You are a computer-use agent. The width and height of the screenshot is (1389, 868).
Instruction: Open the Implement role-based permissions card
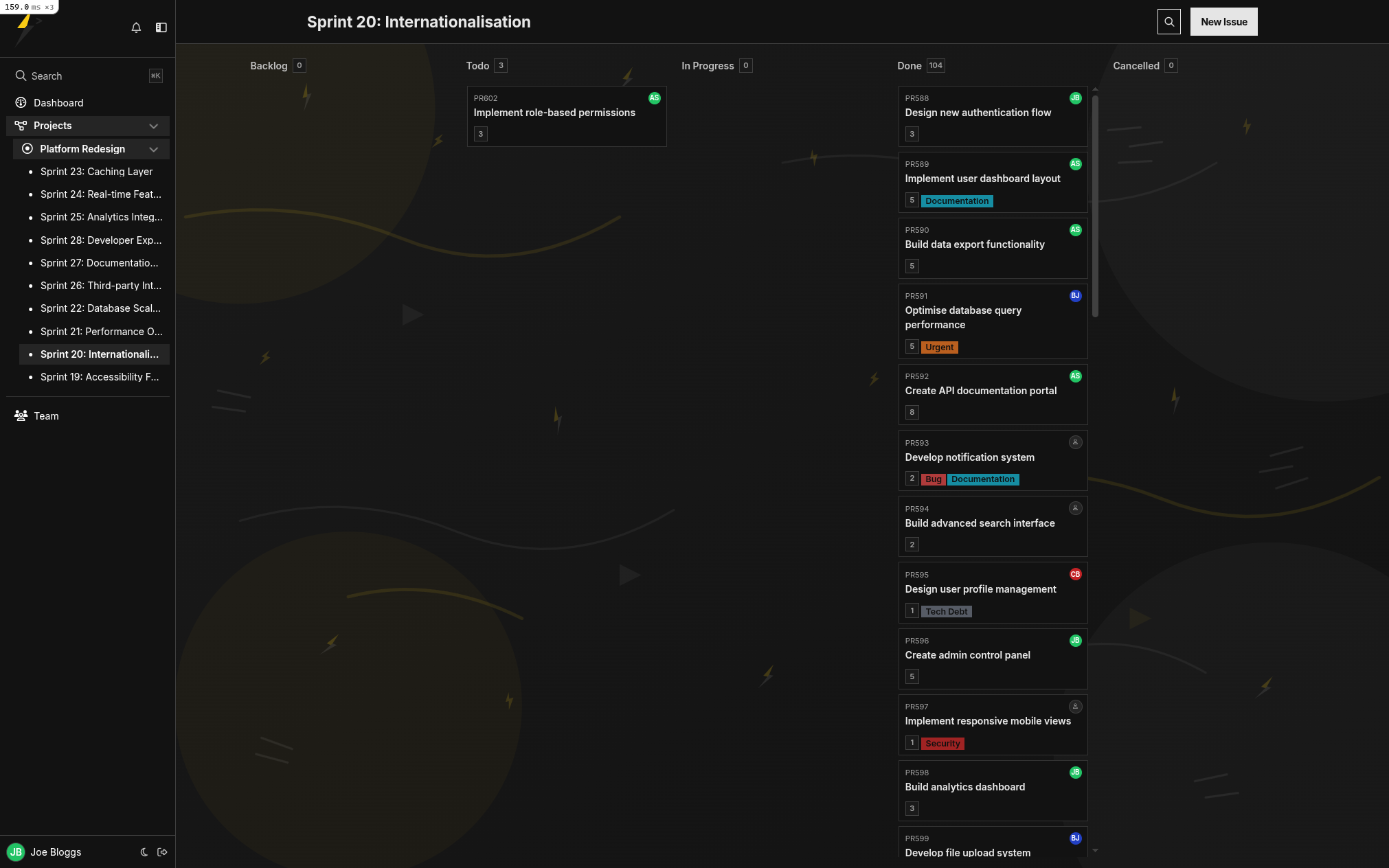click(x=554, y=113)
